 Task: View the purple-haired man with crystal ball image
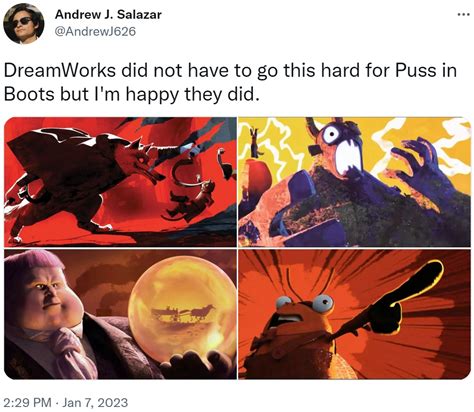[120, 314]
